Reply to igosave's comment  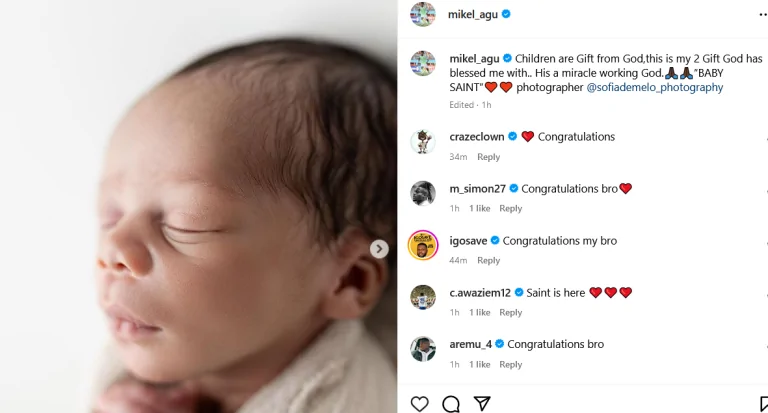[x=488, y=261]
